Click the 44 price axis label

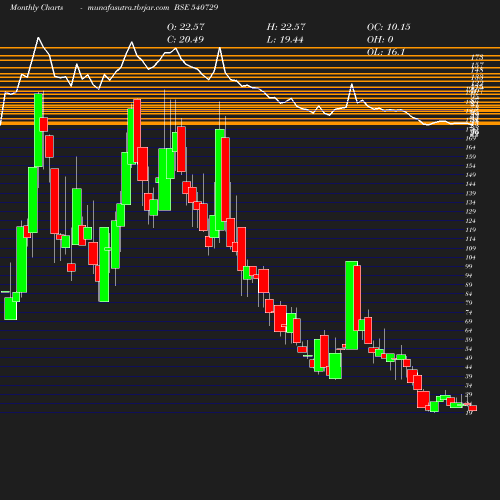[469, 367]
